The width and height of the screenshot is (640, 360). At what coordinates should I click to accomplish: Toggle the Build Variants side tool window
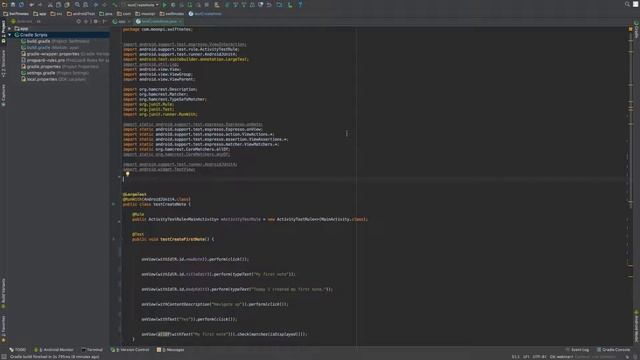(3, 293)
